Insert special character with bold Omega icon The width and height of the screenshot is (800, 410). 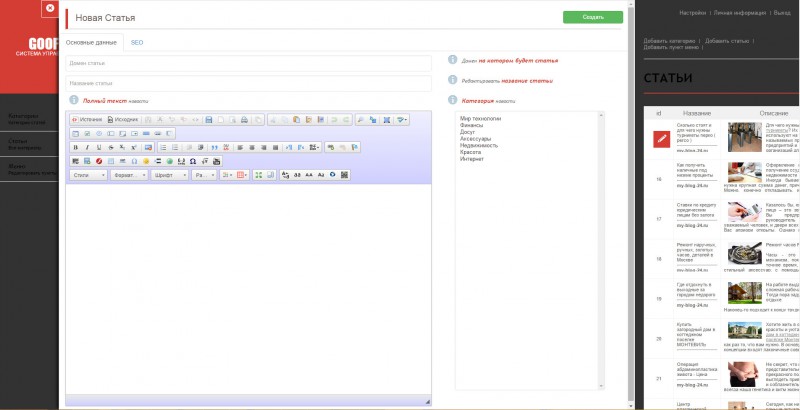(193, 161)
